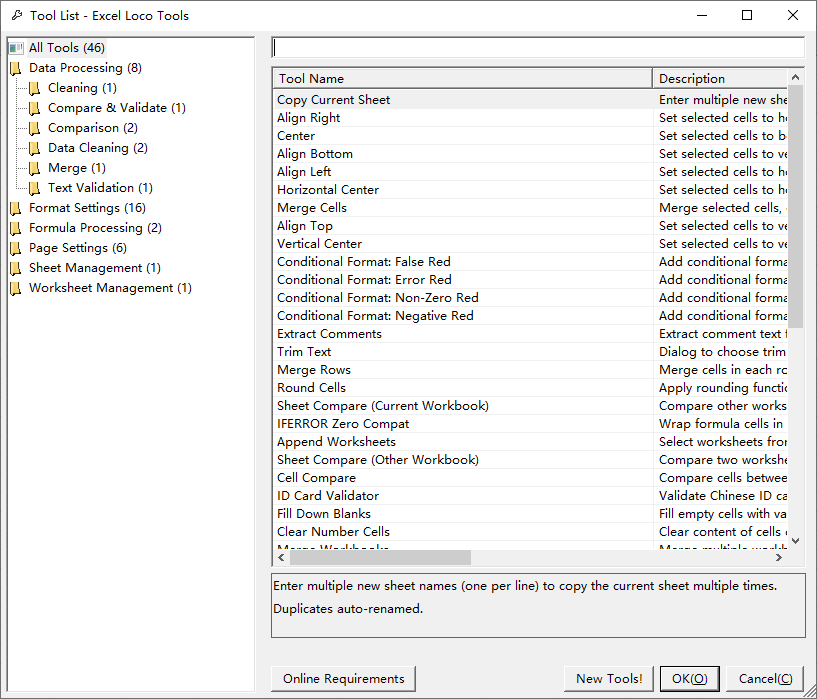
Task: Select the Vertical Center tool row
Action: pyautogui.click(x=530, y=244)
